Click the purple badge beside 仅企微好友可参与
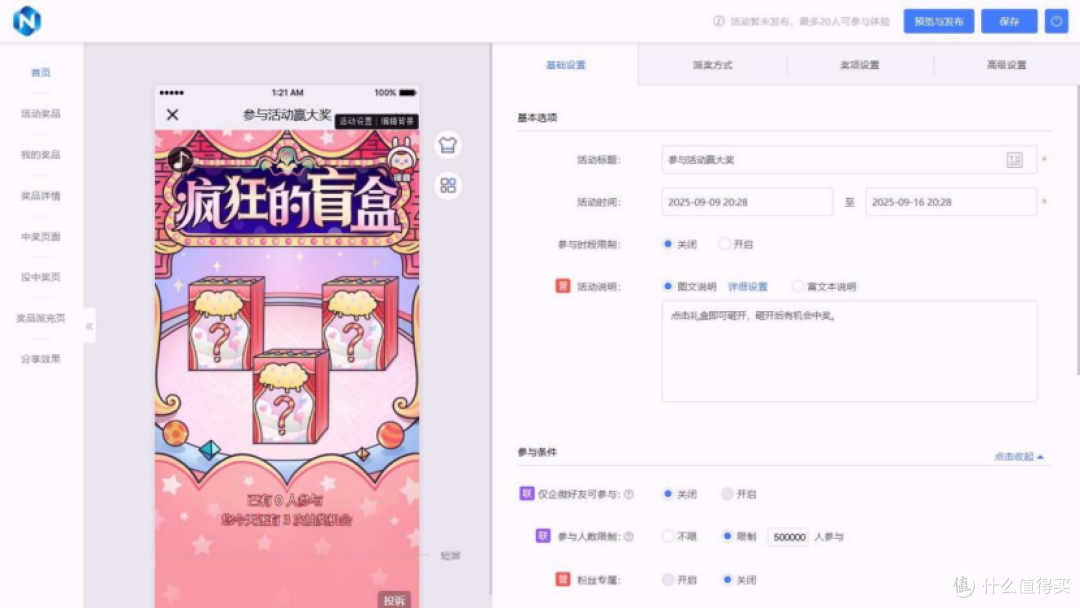 pyautogui.click(x=526, y=494)
